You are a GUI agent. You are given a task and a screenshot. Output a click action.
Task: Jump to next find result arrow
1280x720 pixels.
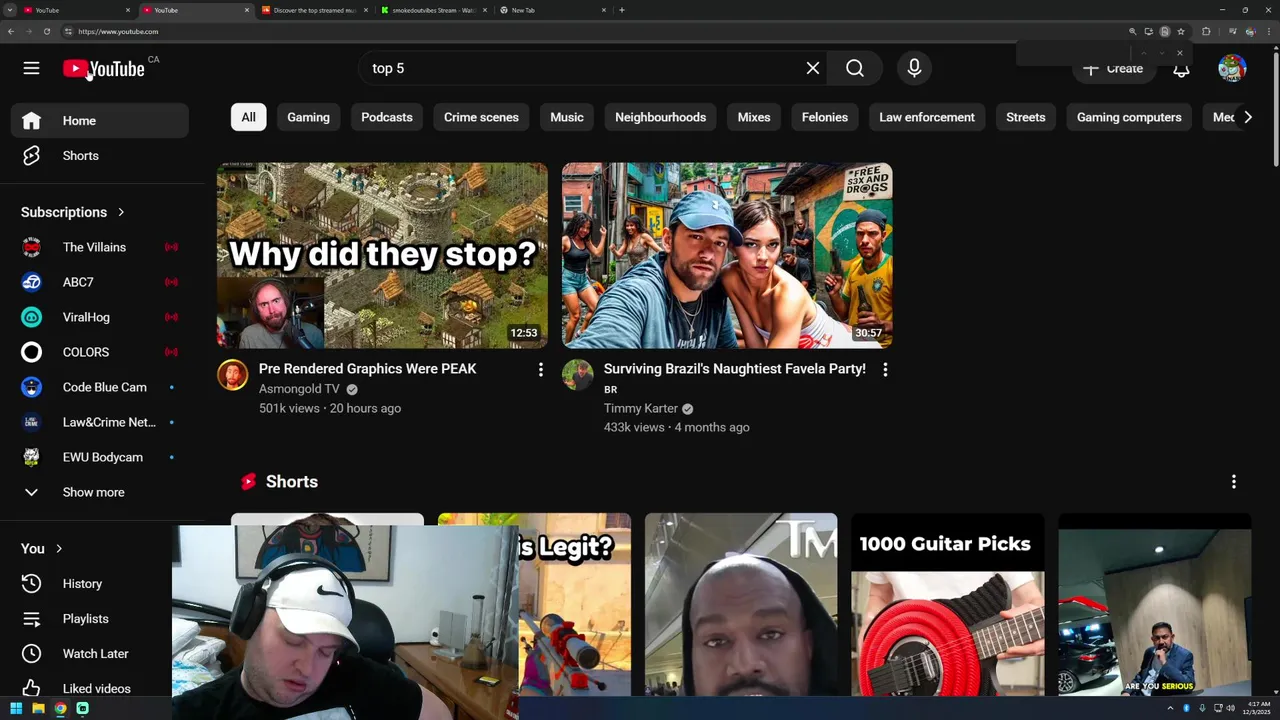[1161, 53]
